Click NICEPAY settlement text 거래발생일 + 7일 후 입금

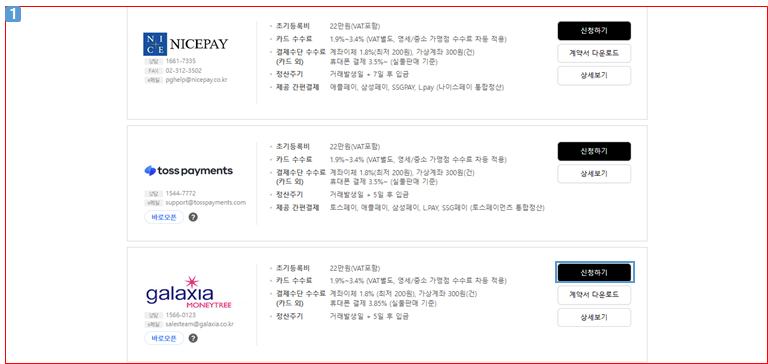click(369, 74)
